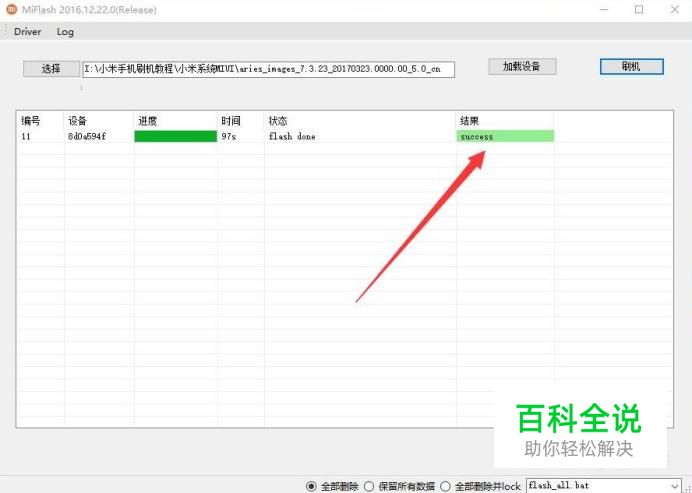Viewport: 692px width, 493px height.
Task: Click the 97s time value
Action: [x=229, y=136]
